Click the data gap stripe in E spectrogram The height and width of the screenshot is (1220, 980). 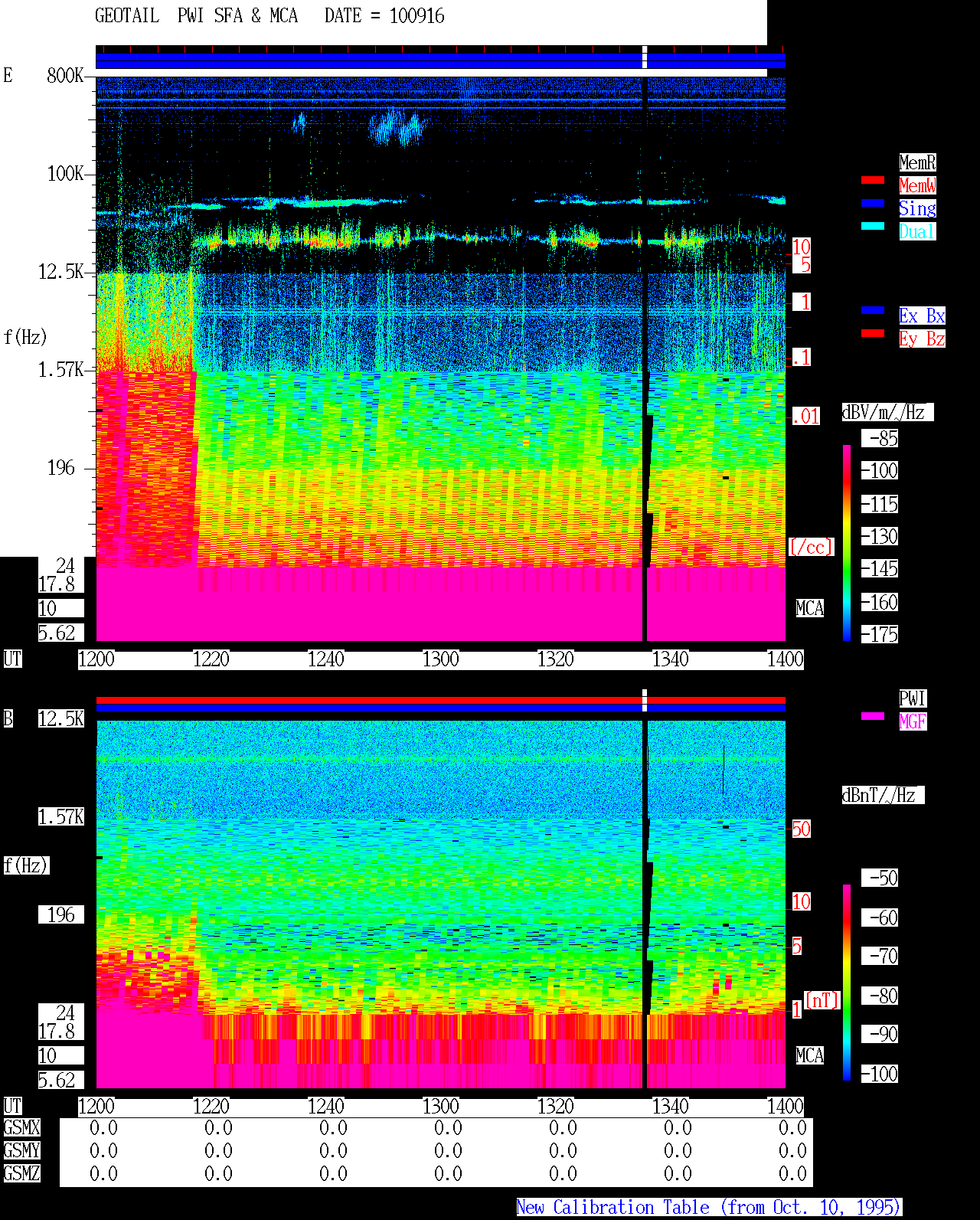645,358
